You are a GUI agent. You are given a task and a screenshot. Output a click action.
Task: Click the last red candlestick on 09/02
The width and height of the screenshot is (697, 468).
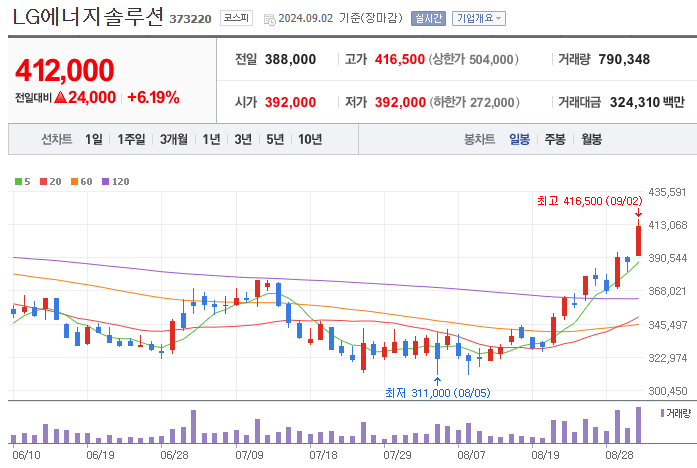click(x=638, y=240)
